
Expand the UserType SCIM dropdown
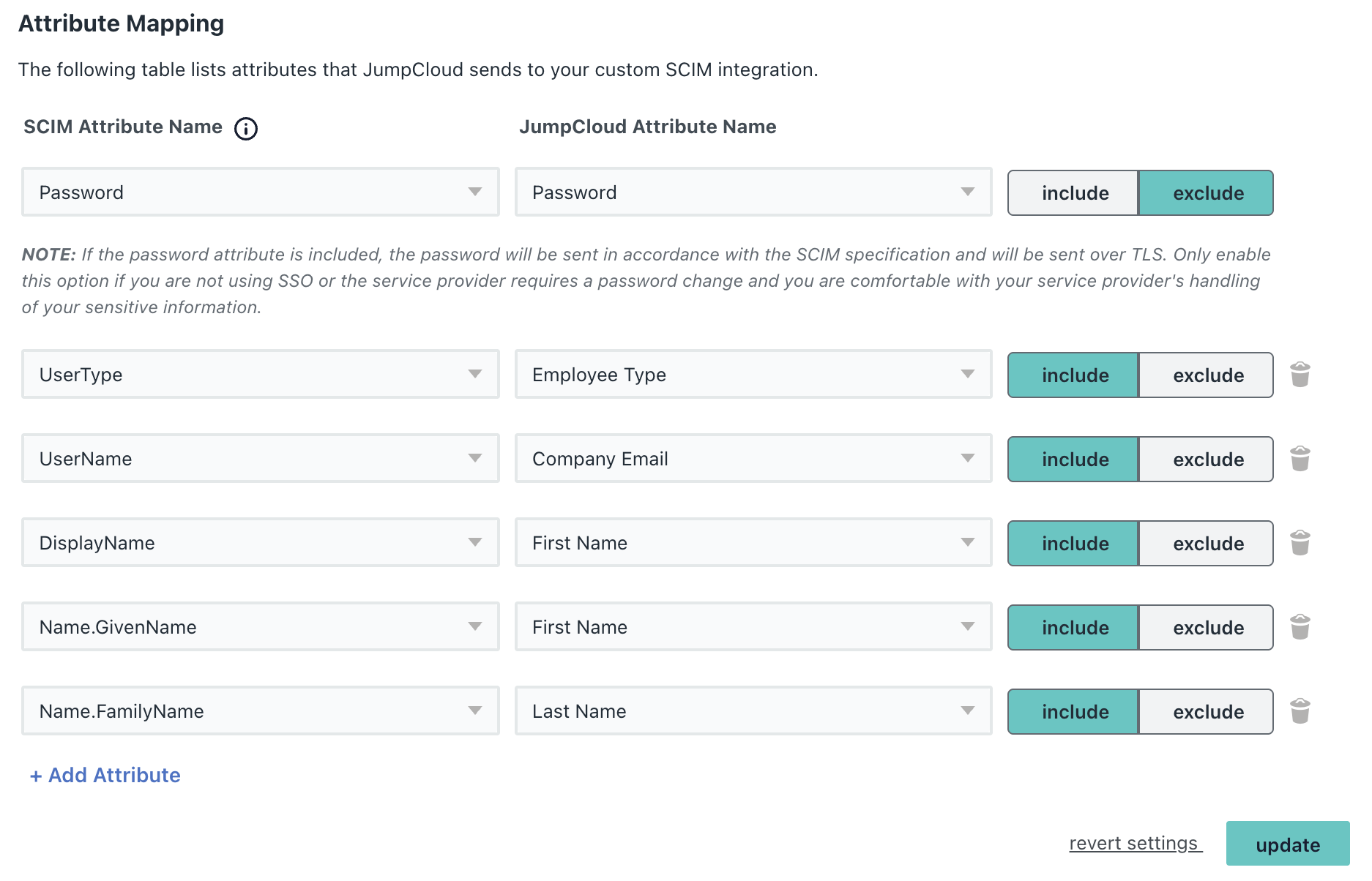point(261,374)
